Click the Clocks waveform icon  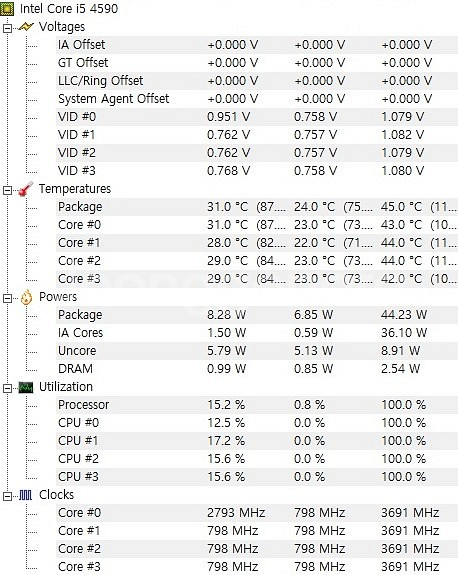pyautogui.click(x=26, y=495)
